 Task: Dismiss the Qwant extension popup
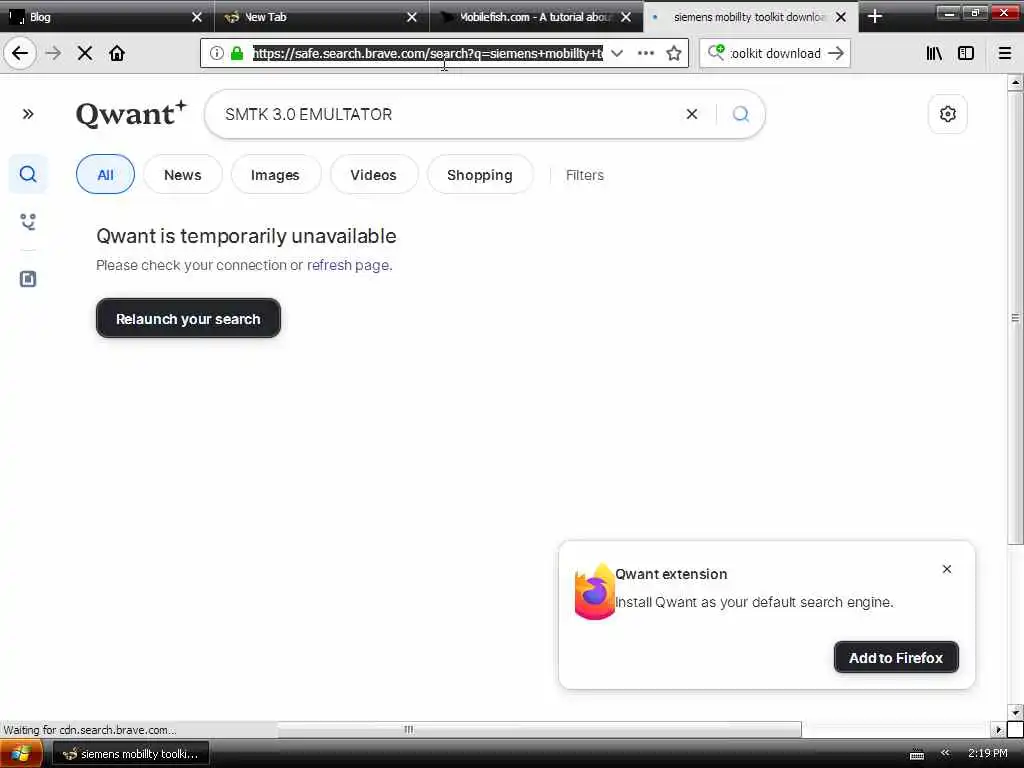[x=947, y=569]
